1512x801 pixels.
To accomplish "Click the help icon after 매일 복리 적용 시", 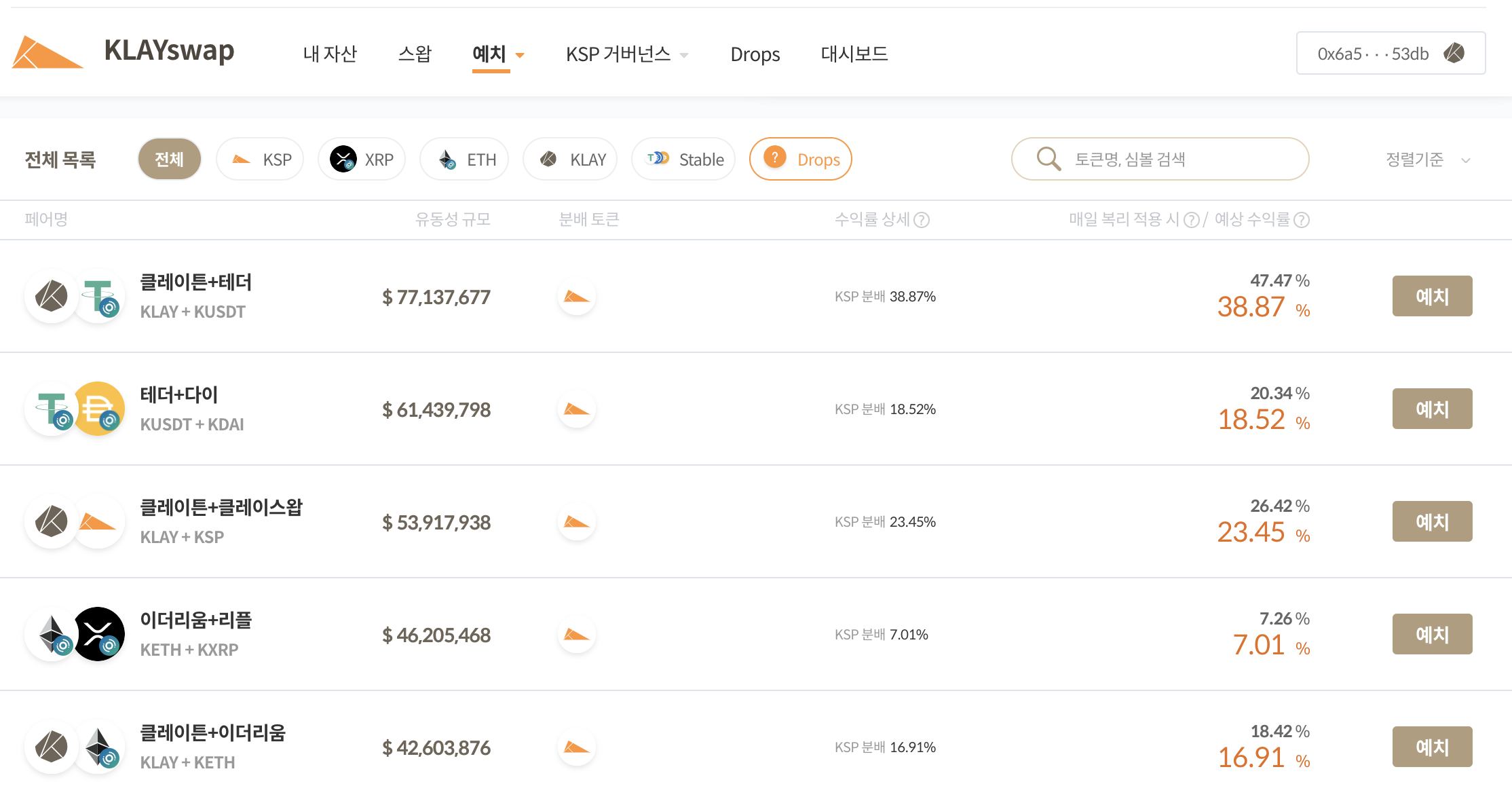I will (x=1191, y=220).
